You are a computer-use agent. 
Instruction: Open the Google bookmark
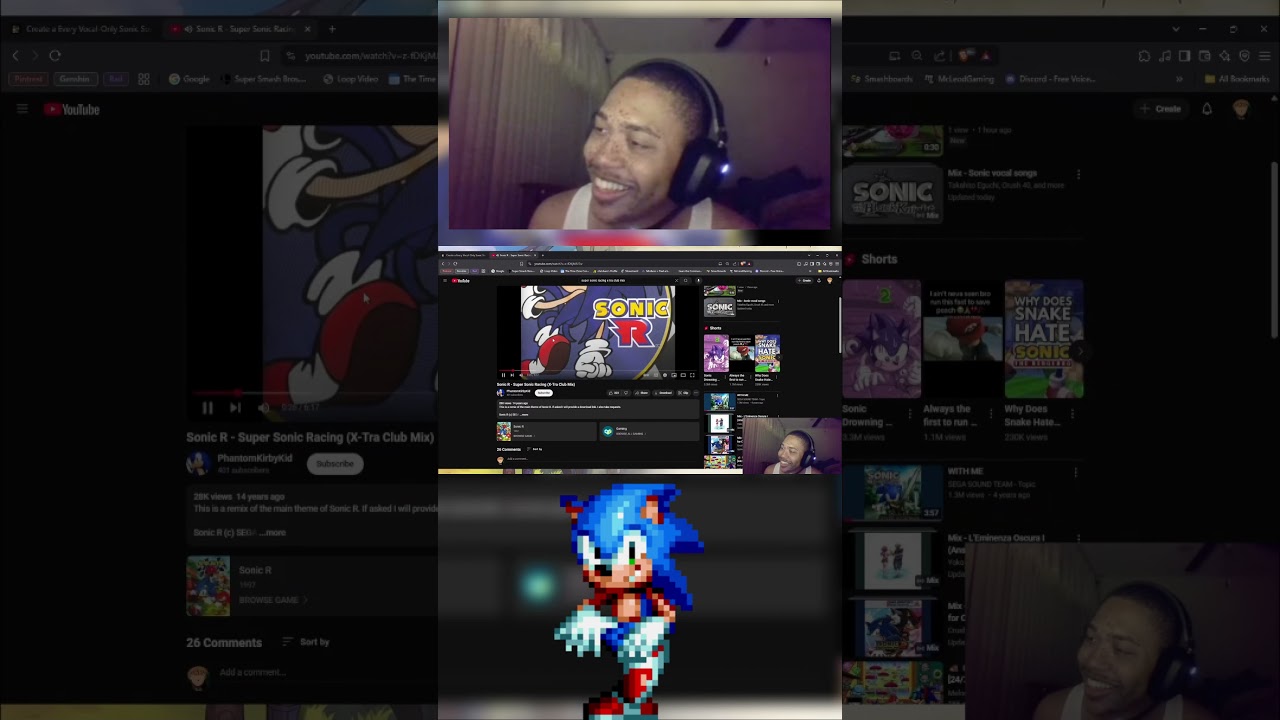(189, 79)
